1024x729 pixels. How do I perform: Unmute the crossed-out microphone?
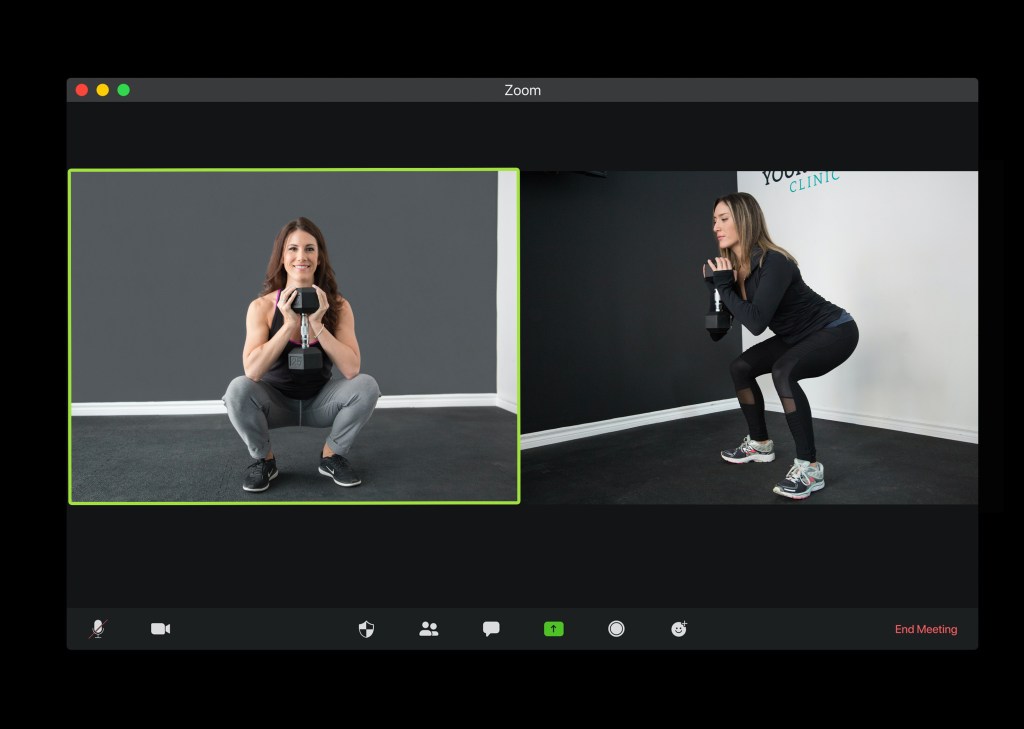click(x=98, y=629)
